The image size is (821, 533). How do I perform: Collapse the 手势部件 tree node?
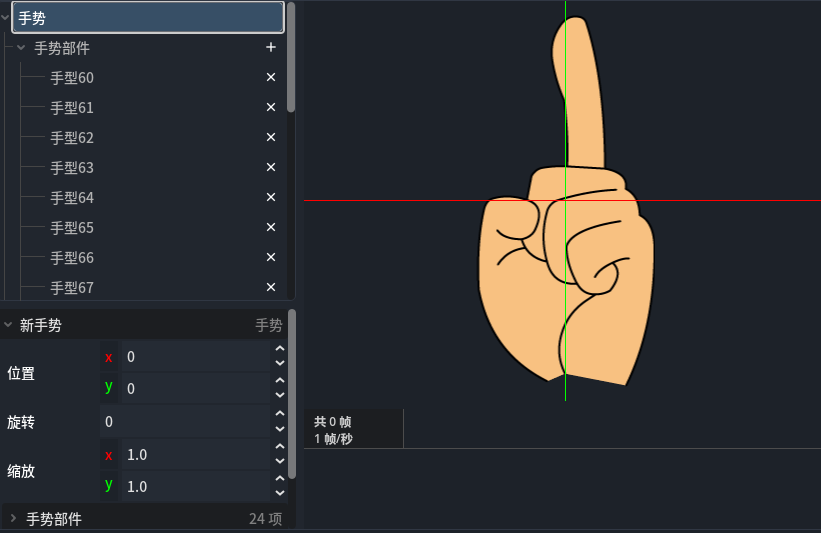tap(21, 47)
